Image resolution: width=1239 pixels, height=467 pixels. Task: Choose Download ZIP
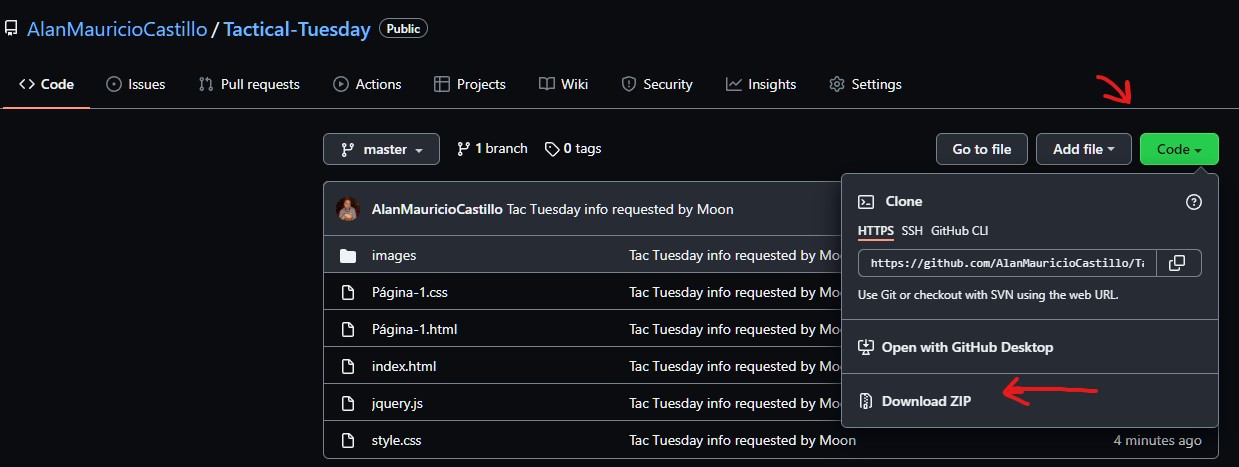point(1030,401)
